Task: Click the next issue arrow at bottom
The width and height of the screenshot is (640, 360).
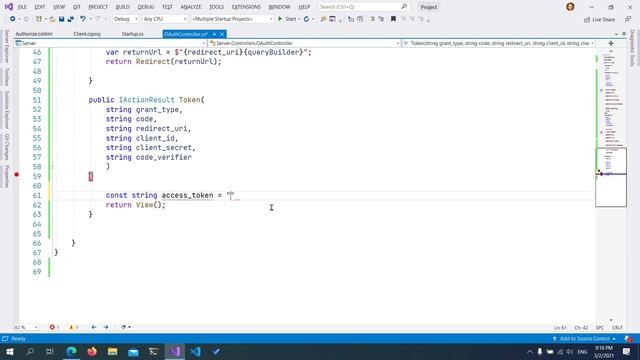Action: (106, 327)
